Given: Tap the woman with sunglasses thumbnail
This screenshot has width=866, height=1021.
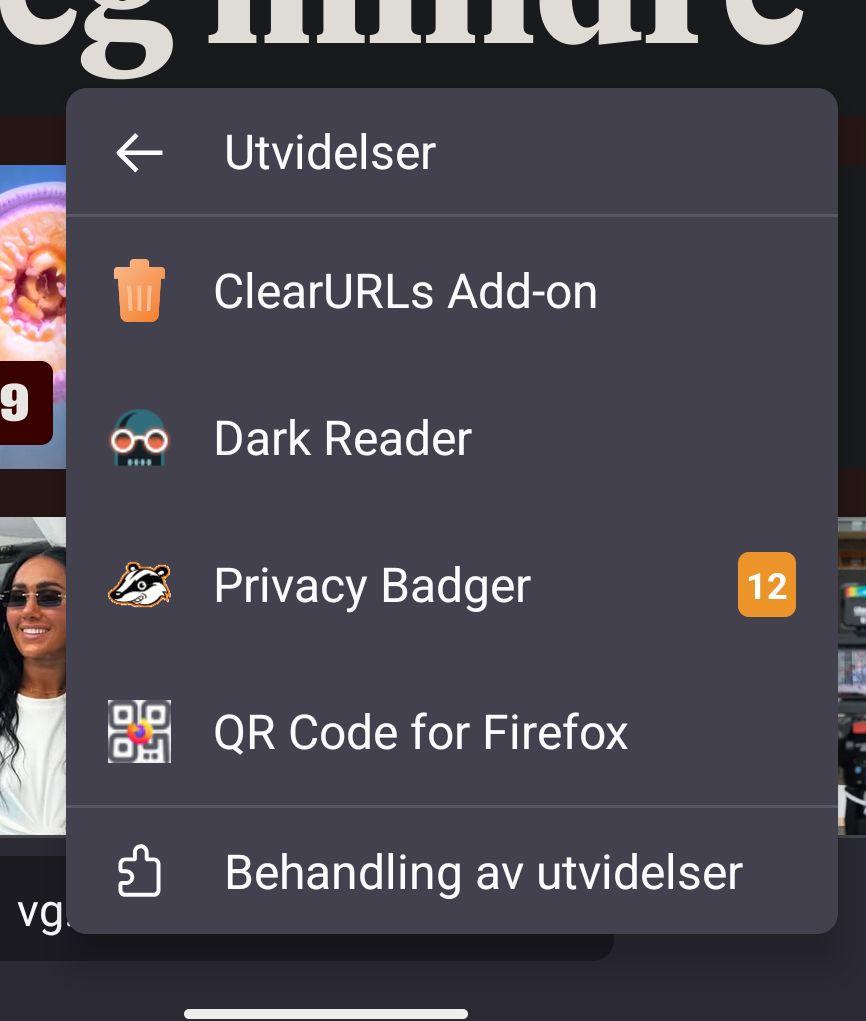Looking at the screenshot, I should click(33, 676).
